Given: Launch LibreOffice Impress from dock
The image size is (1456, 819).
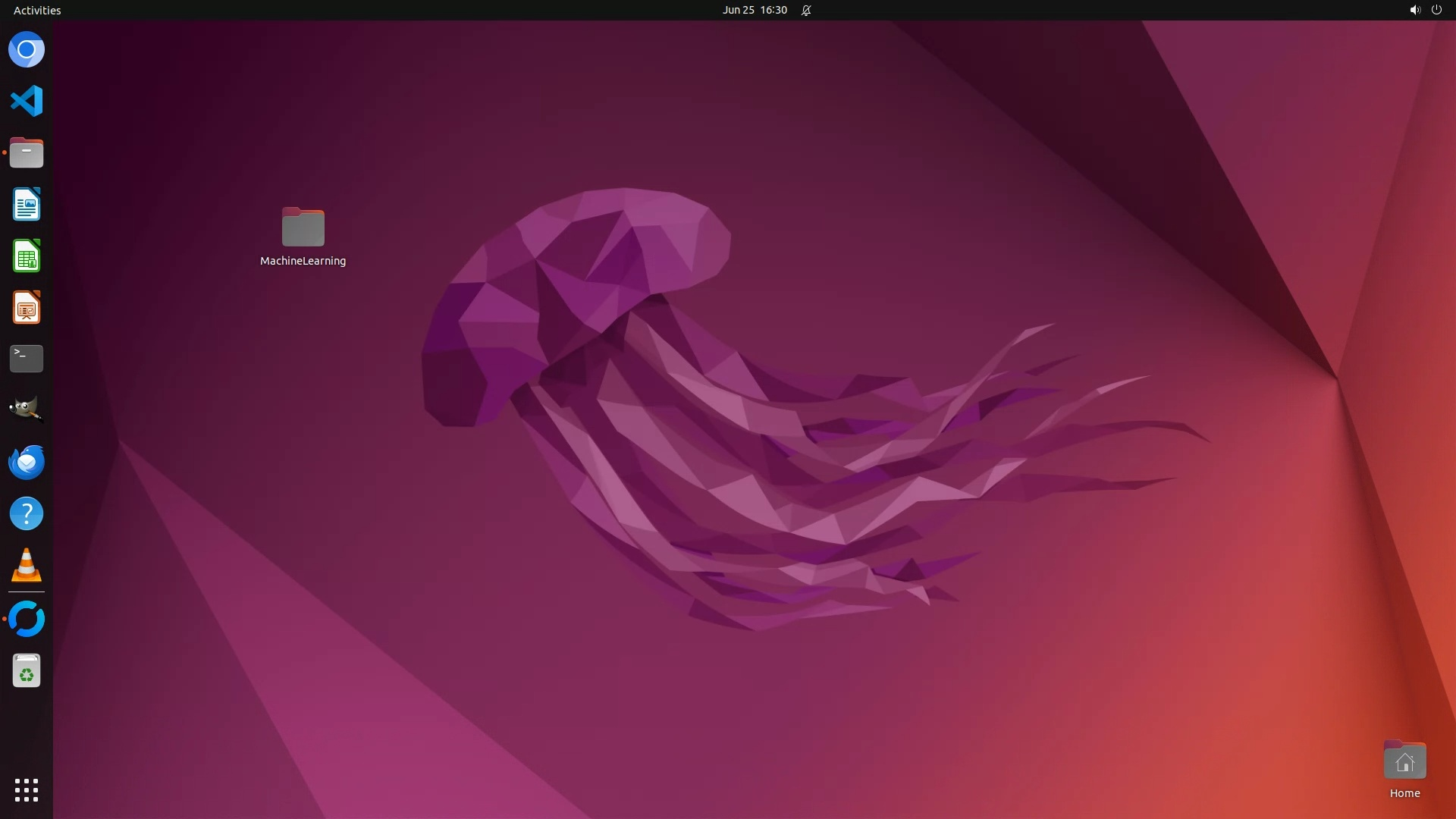Looking at the screenshot, I should [x=27, y=308].
